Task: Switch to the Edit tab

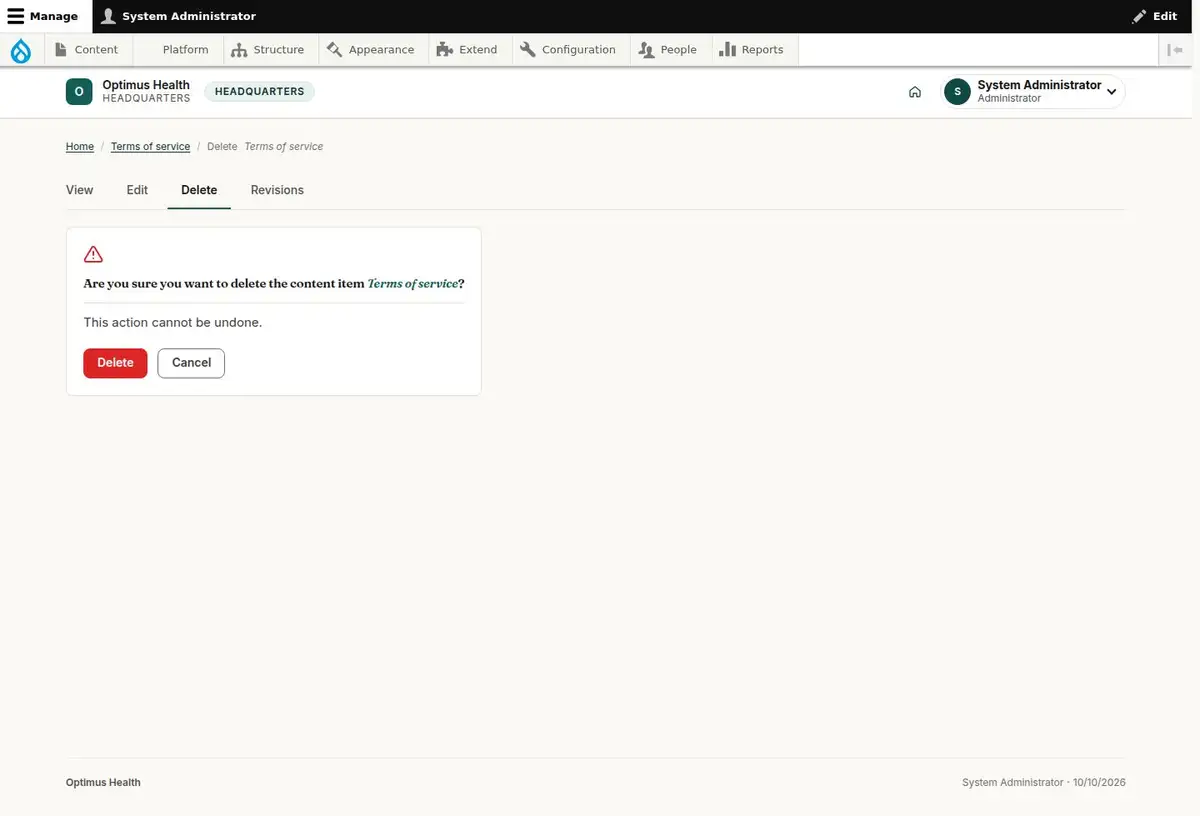Action: click(137, 190)
